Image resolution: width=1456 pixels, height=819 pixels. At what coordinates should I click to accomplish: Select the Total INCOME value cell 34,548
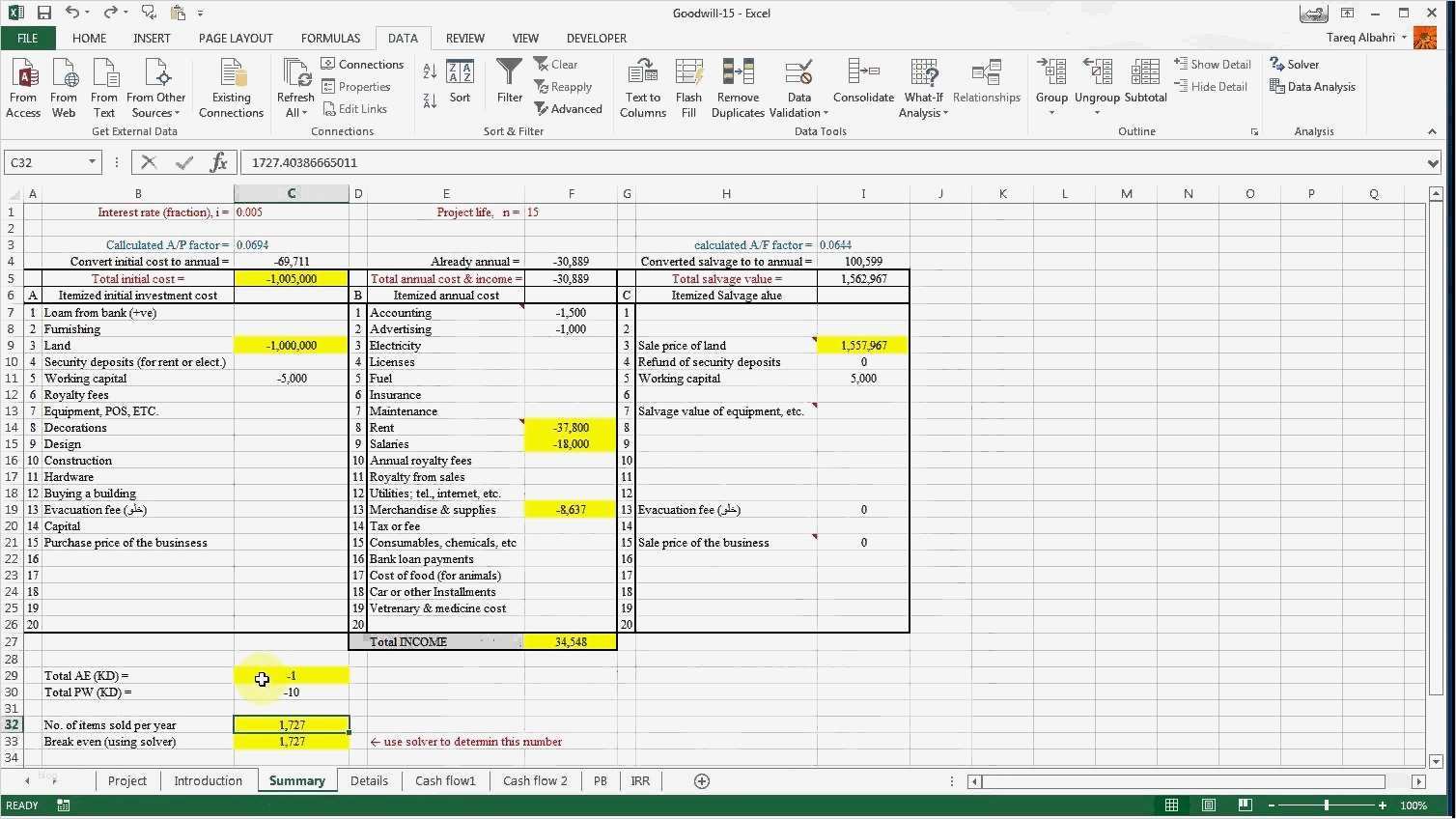571,642
